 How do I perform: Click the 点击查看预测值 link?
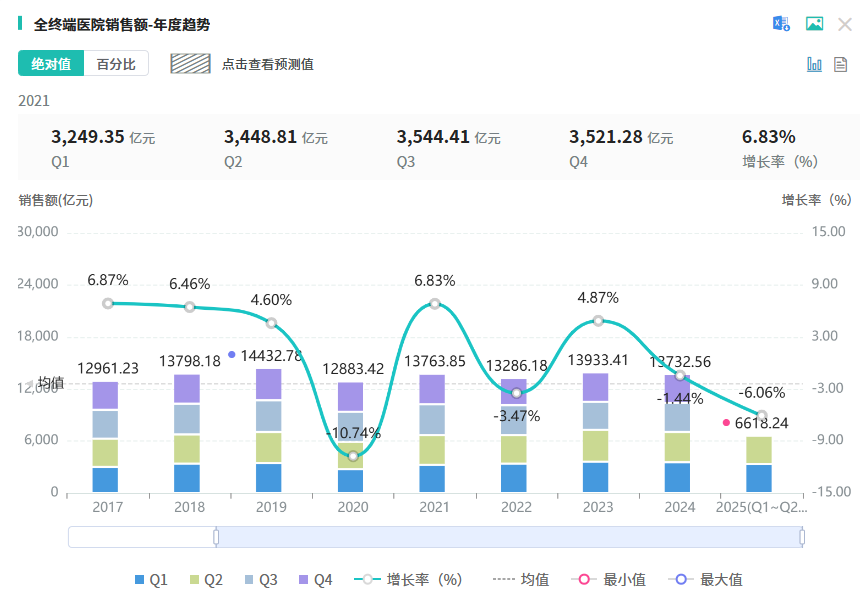coord(267,64)
